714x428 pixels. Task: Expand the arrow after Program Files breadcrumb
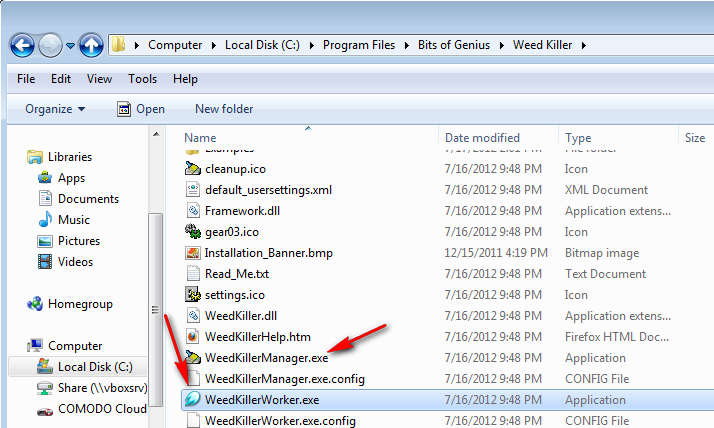coord(407,46)
